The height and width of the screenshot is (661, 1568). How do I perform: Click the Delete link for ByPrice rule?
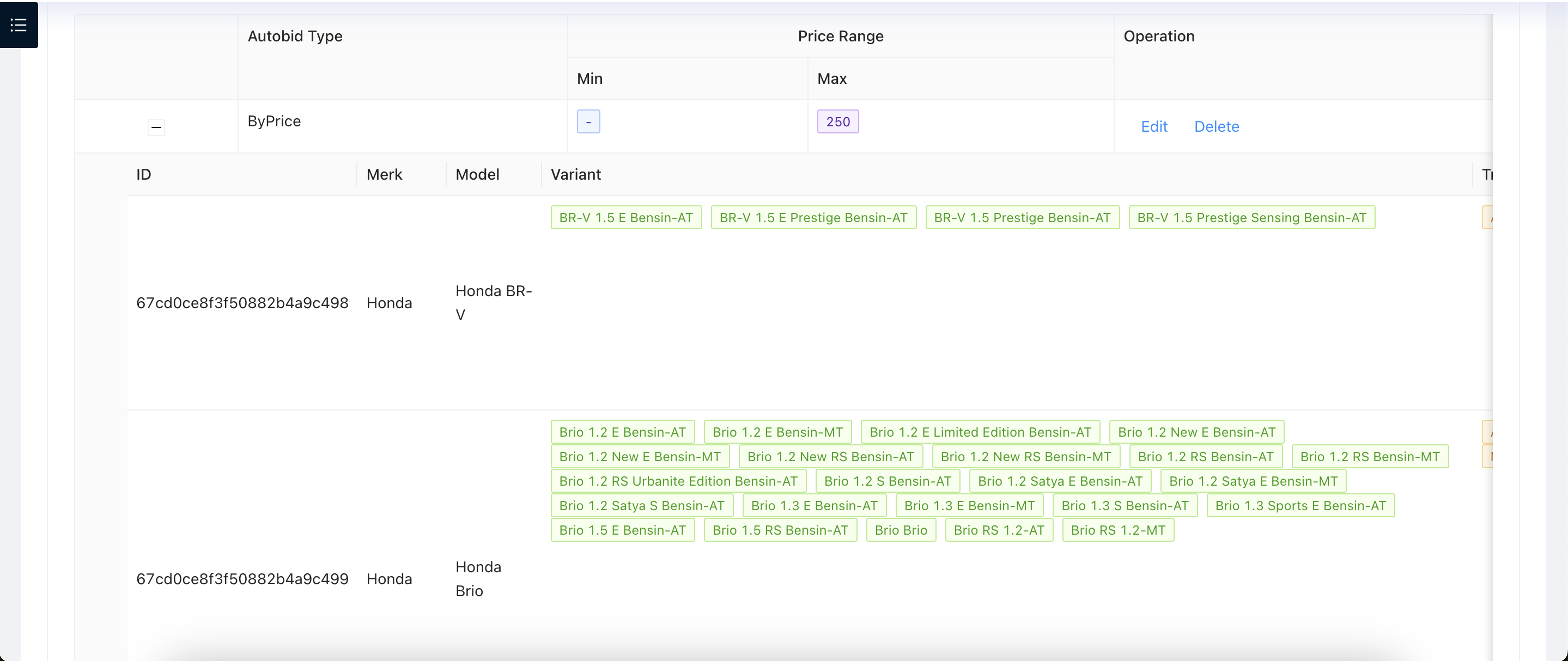pyautogui.click(x=1216, y=126)
